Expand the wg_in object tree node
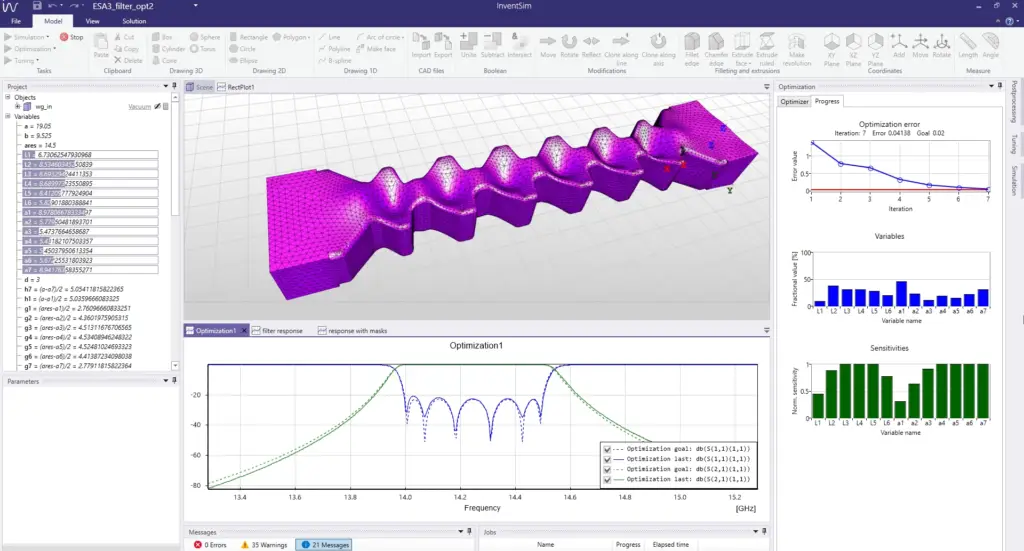The image size is (1024, 551). [x=17, y=106]
